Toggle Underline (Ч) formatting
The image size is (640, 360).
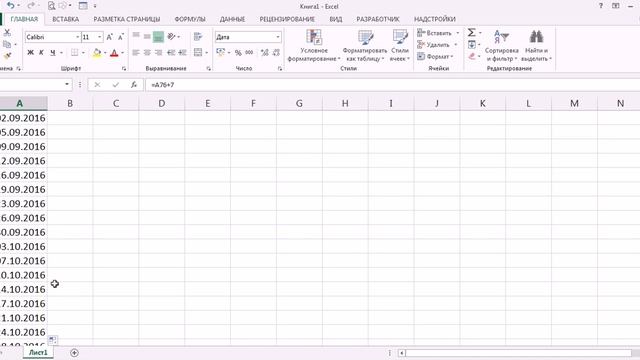coord(53,53)
